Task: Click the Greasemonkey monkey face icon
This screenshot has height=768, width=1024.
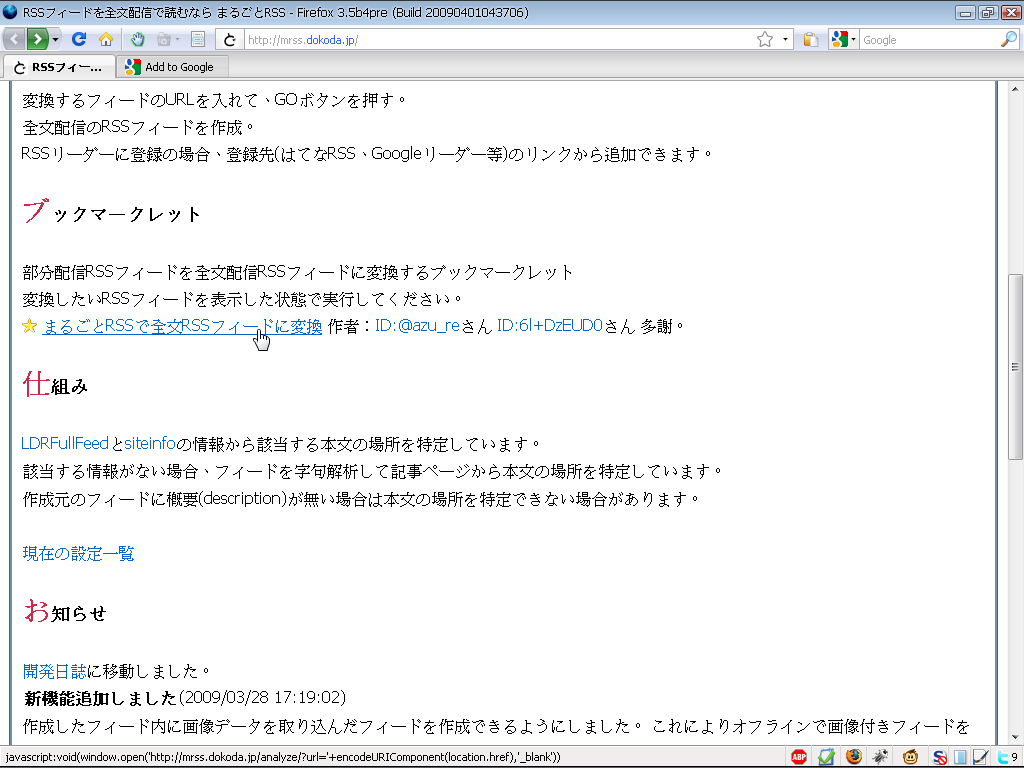Action: 910,757
